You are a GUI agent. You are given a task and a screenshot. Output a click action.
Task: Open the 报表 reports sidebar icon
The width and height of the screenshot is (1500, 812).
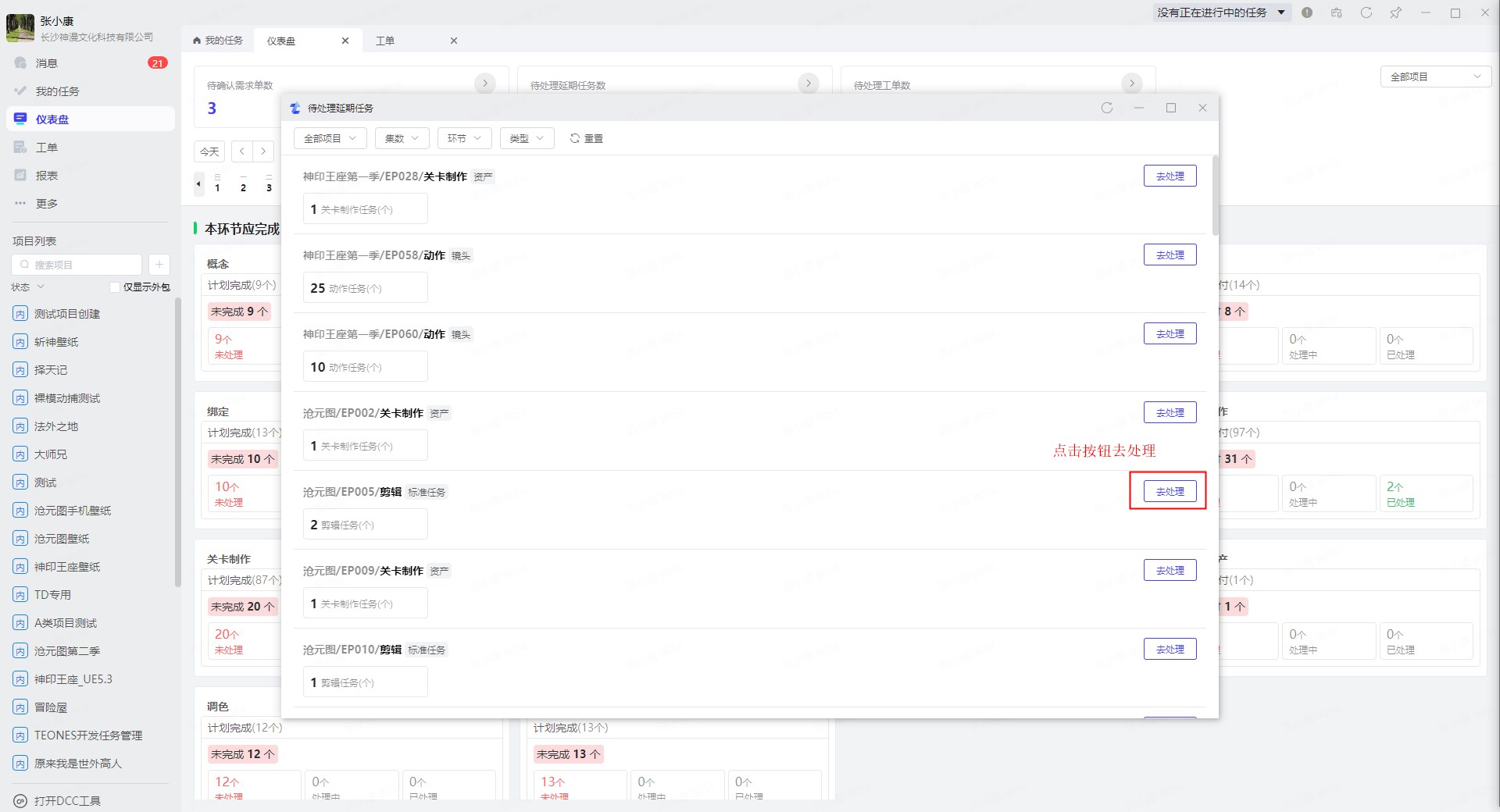pyautogui.click(x=21, y=176)
